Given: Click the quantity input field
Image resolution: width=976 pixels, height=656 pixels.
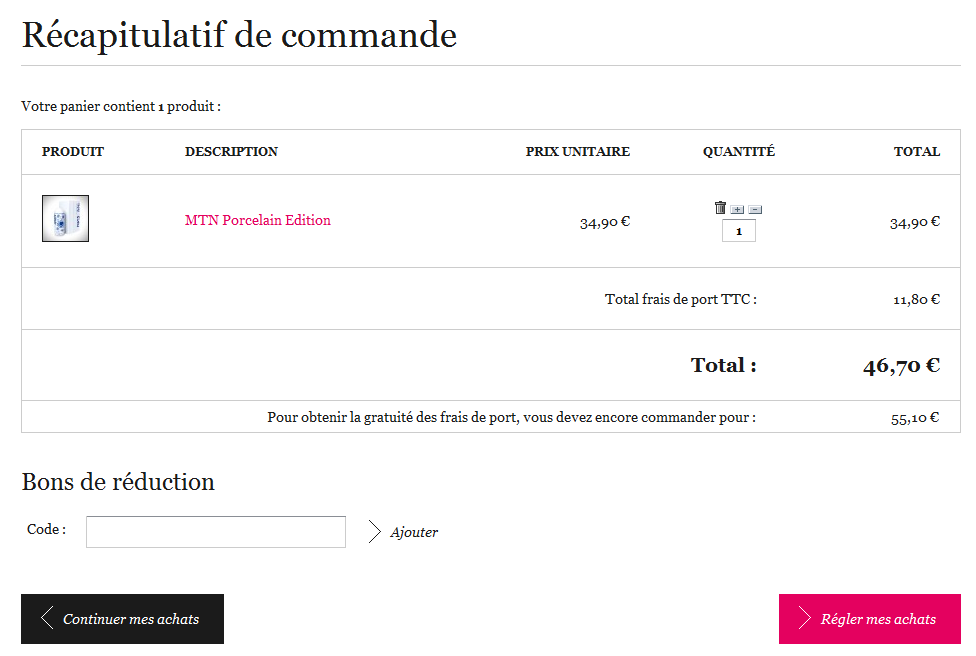Looking at the screenshot, I should (739, 231).
